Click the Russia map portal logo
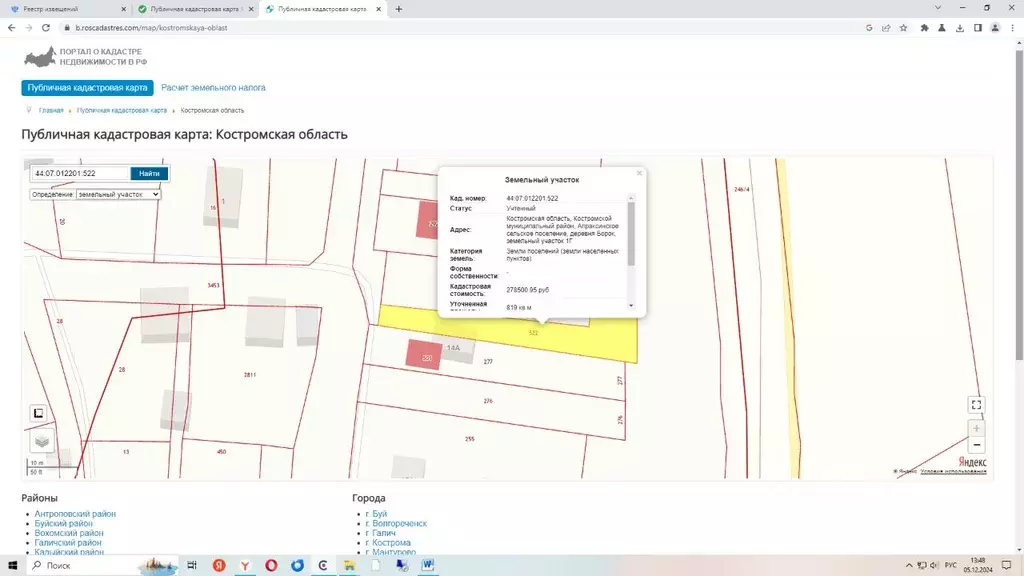 [40, 57]
